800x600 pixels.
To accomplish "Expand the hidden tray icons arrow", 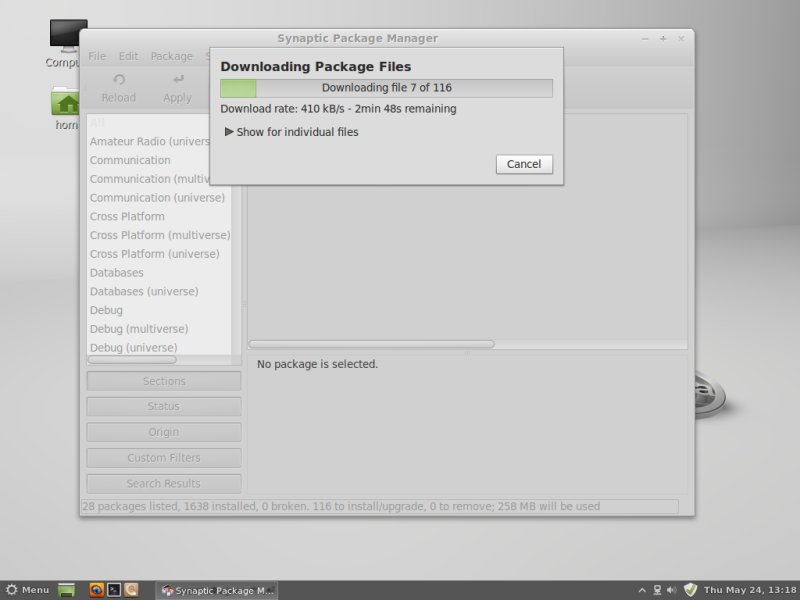I will [642, 590].
